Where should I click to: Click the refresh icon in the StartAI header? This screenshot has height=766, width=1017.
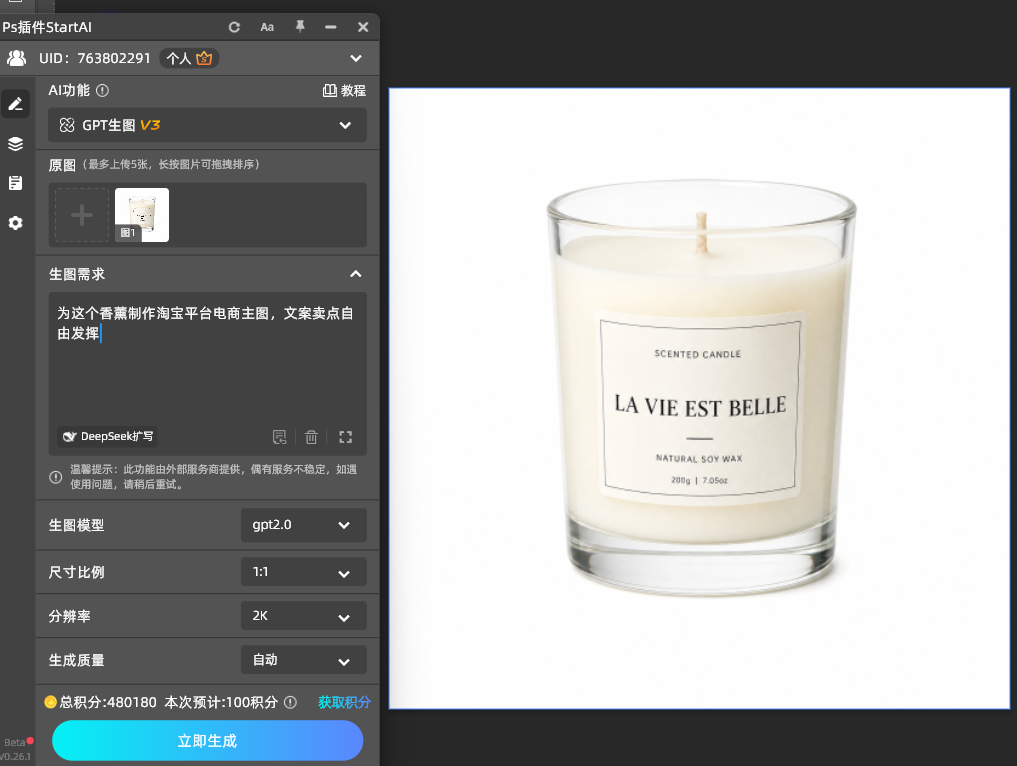tap(234, 27)
